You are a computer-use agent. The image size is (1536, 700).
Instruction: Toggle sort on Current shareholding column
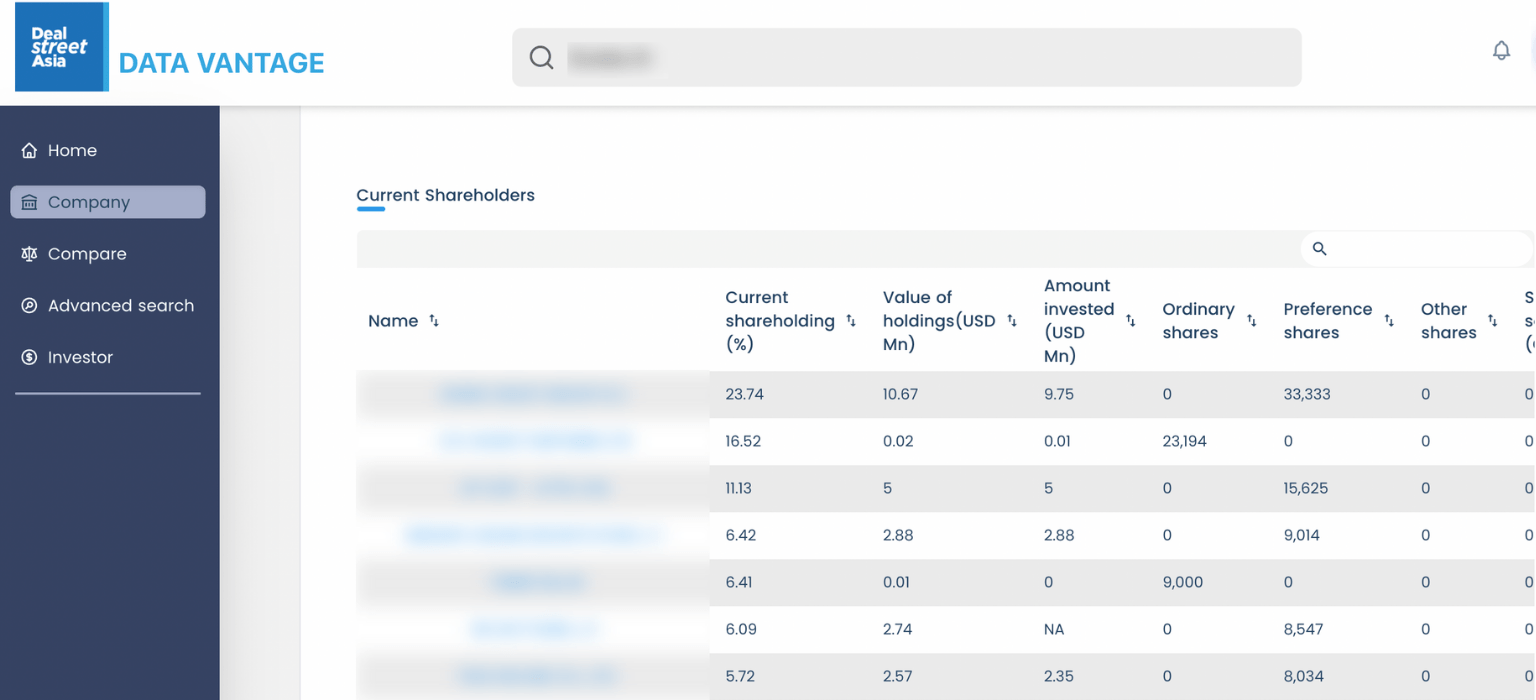[x=851, y=321]
